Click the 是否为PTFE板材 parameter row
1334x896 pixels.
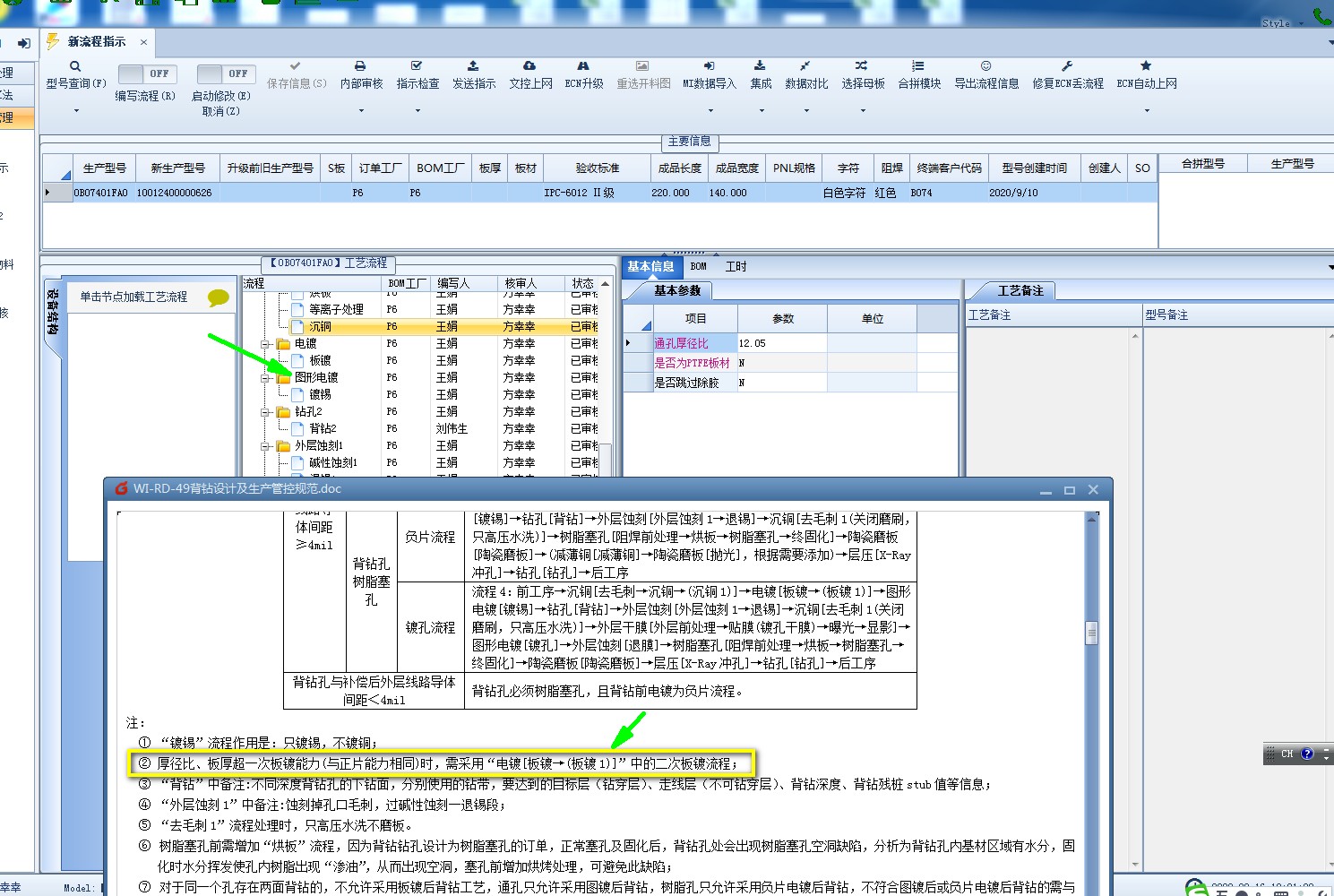(791, 363)
